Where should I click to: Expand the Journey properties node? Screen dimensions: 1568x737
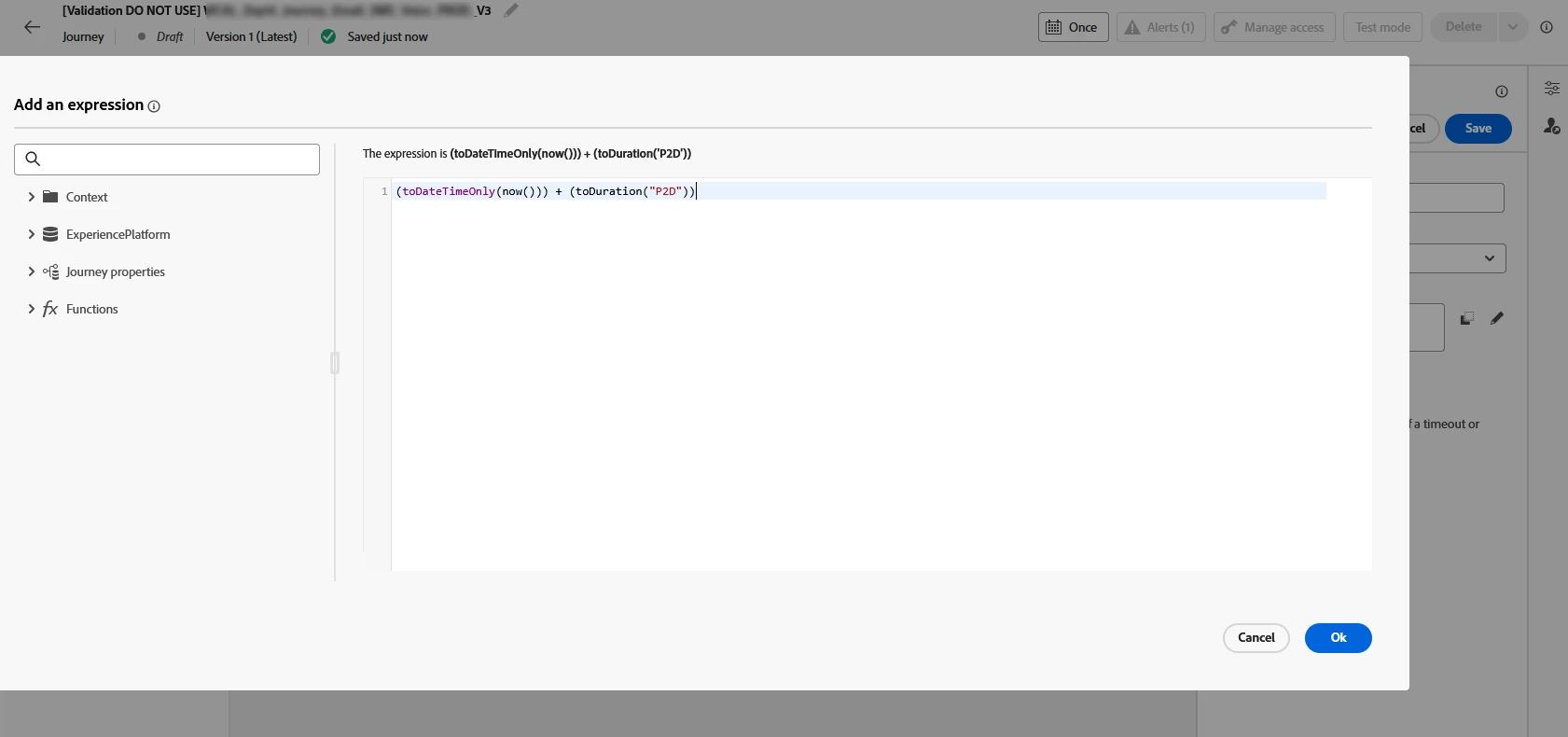click(31, 271)
